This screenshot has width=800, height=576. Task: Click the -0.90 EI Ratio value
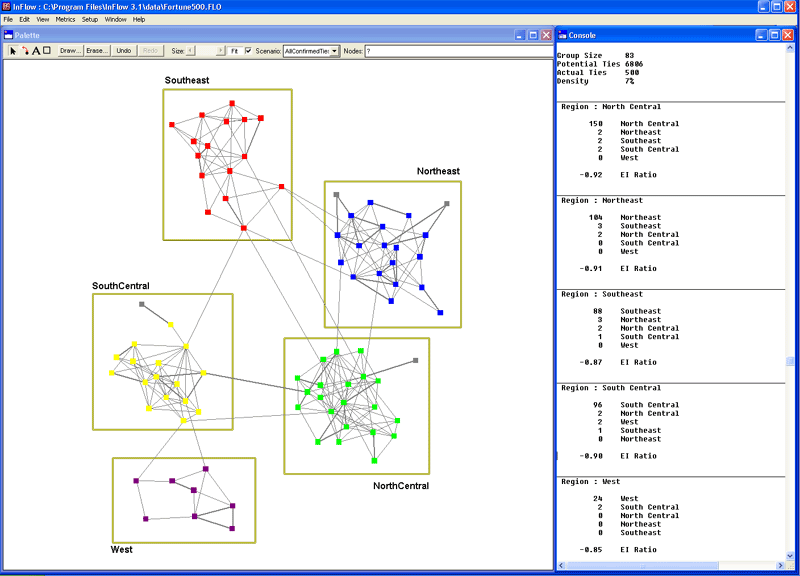tap(591, 456)
